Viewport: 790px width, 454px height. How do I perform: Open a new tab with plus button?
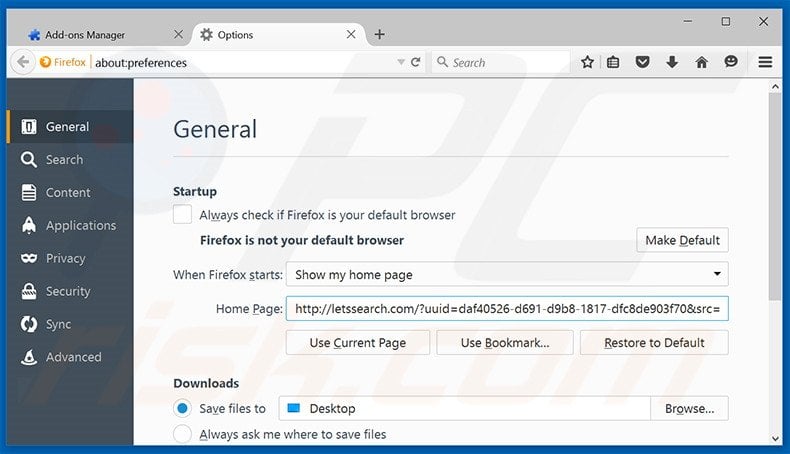(x=379, y=34)
